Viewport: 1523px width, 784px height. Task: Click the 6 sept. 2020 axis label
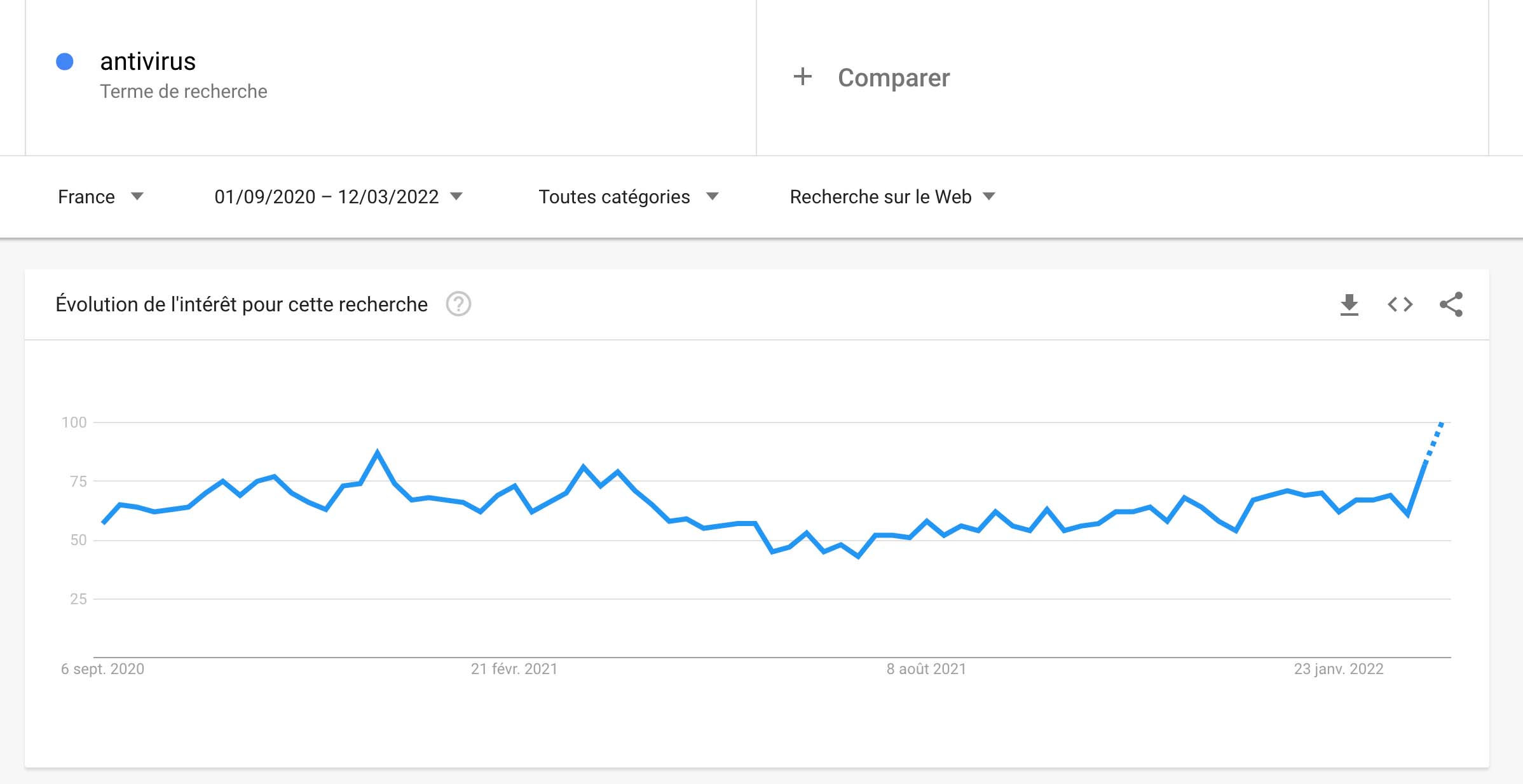click(102, 669)
